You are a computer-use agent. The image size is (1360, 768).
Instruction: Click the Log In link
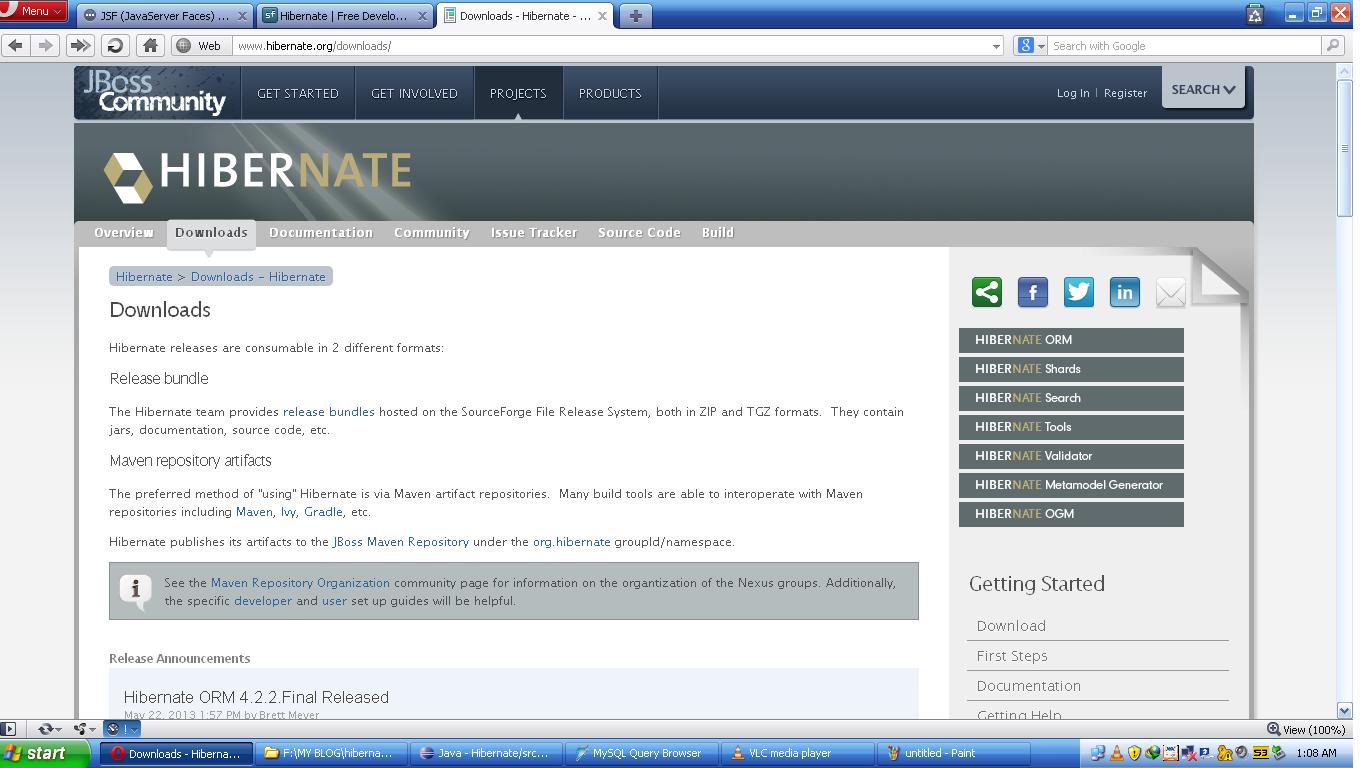1073,93
